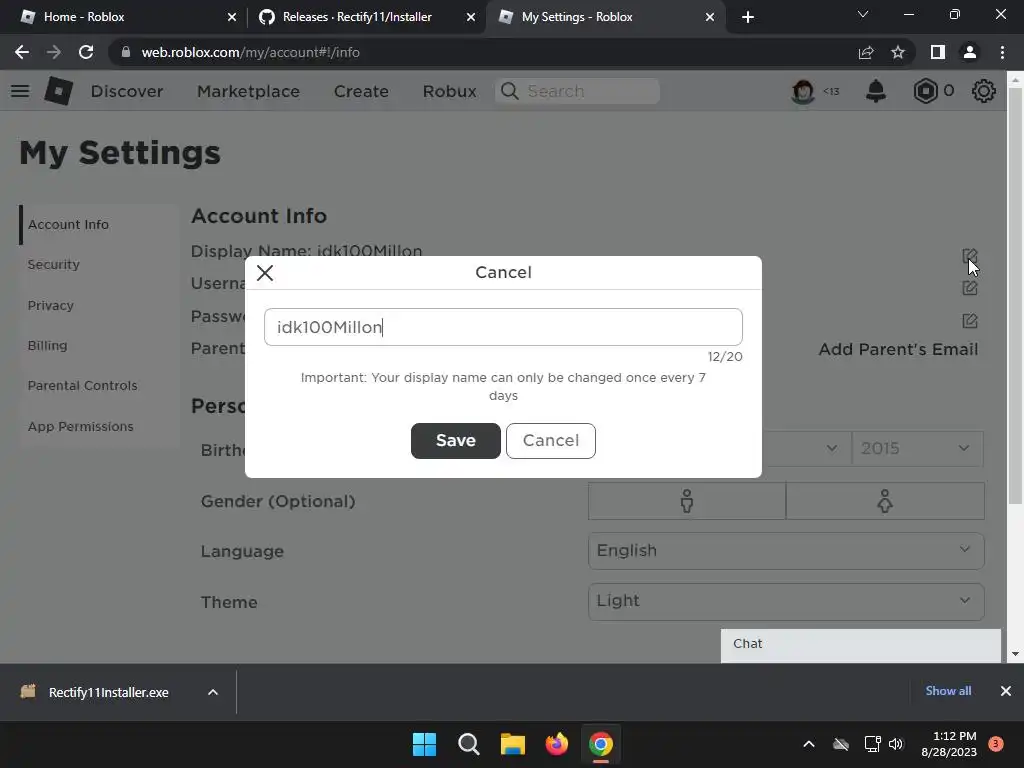1024x768 pixels.
Task: Select Parental Controls sidebar tab
Action: coord(100,386)
